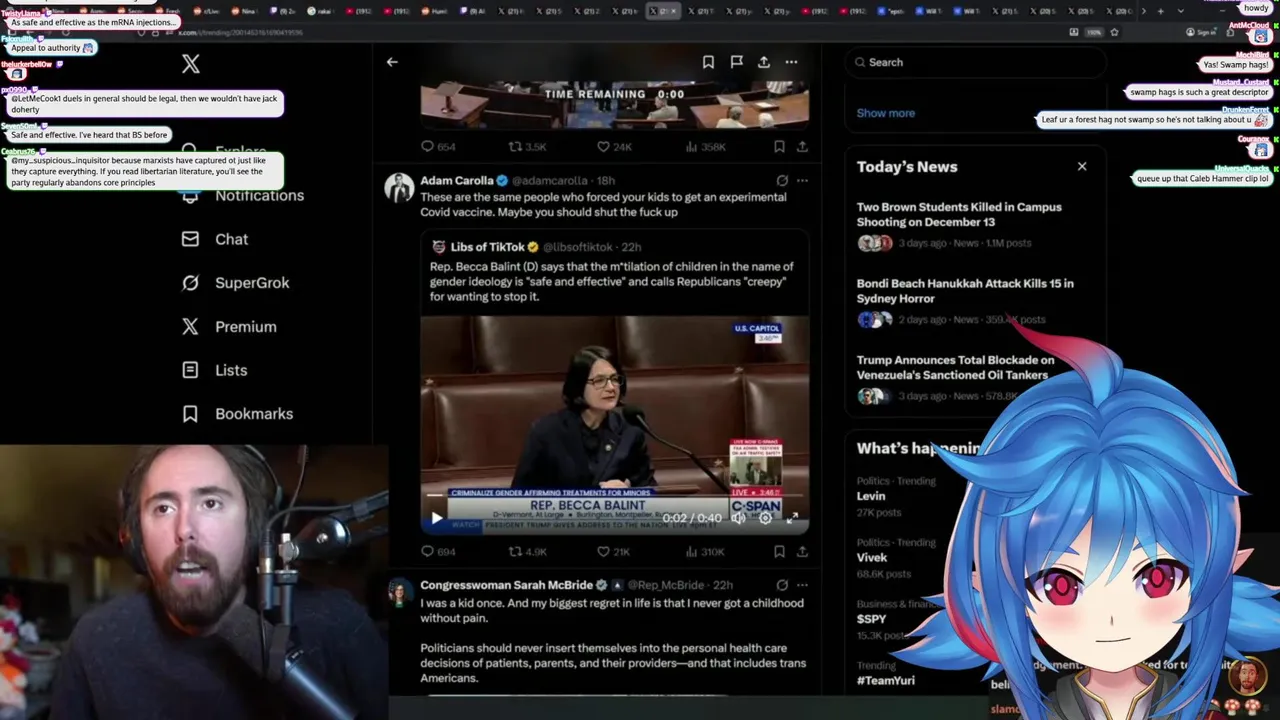This screenshot has width=1280, height=720.
Task: Mute the video volume
Action: tap(738, 518)
